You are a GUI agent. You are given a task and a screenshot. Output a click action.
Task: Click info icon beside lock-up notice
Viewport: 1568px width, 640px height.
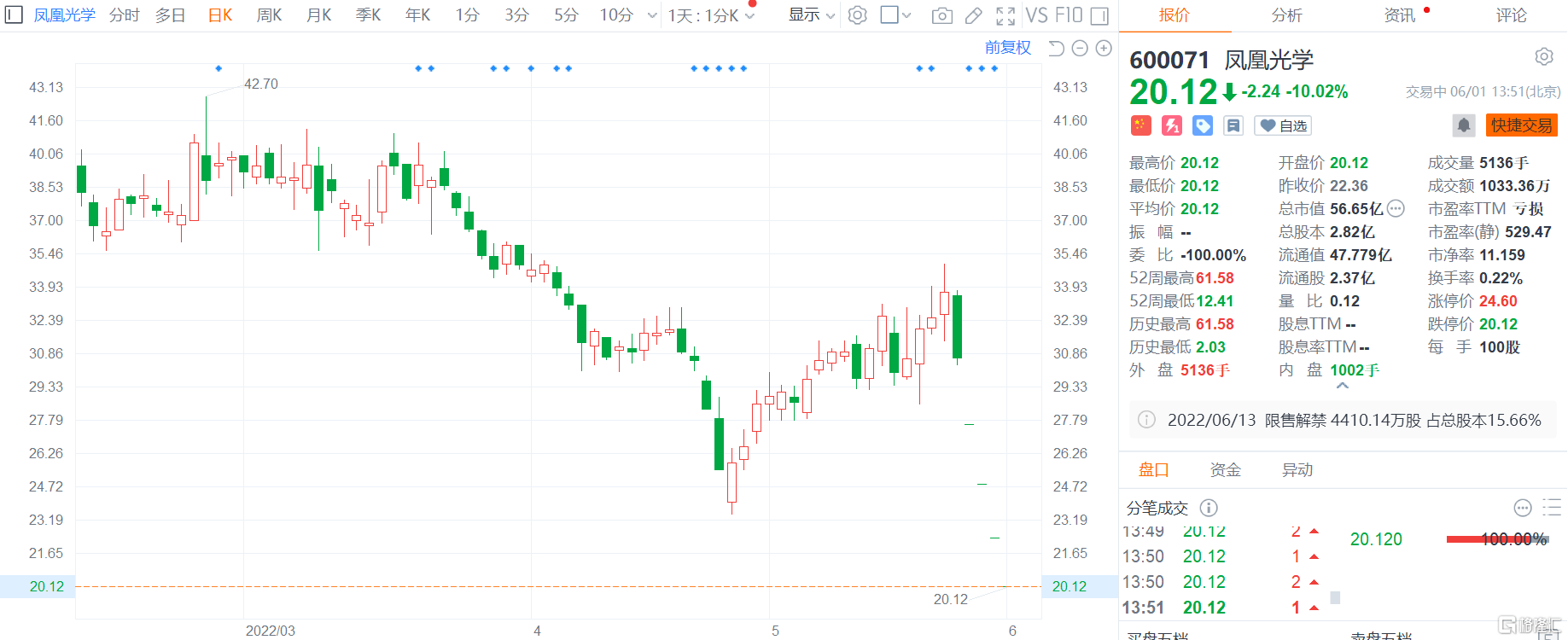[1147, 420]
